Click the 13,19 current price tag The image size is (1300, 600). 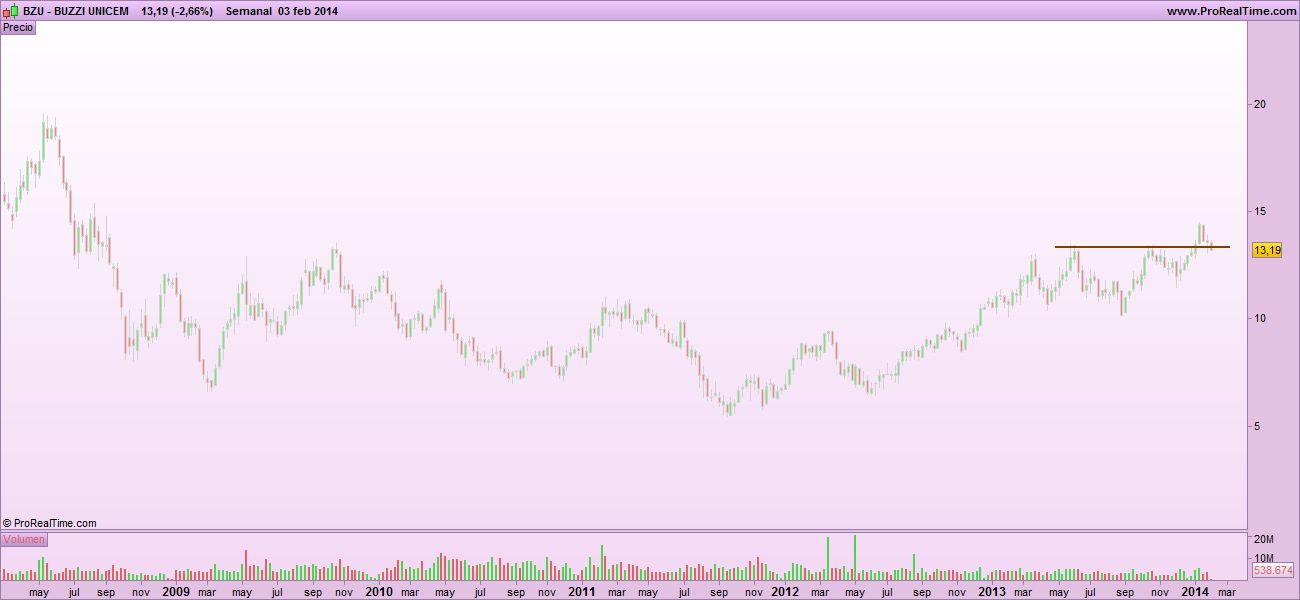(1267, 250)
